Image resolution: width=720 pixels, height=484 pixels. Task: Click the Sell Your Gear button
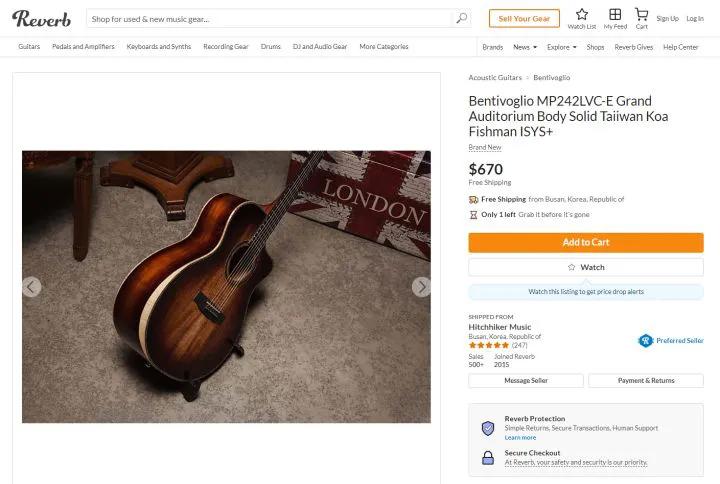coord(524,18)
